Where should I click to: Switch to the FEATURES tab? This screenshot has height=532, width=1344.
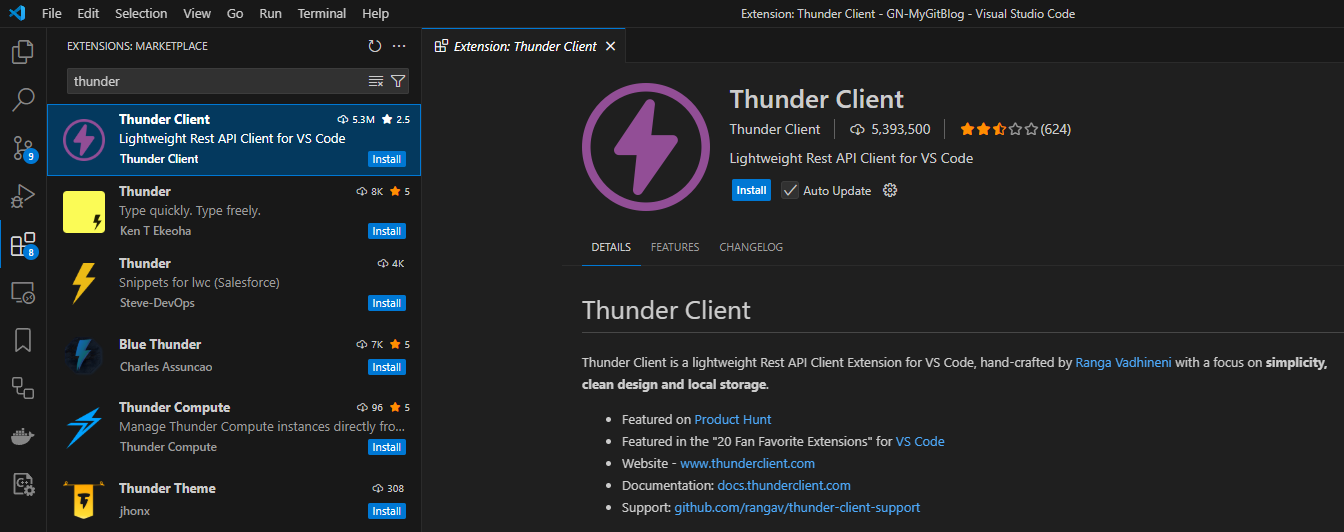(675, 247)
